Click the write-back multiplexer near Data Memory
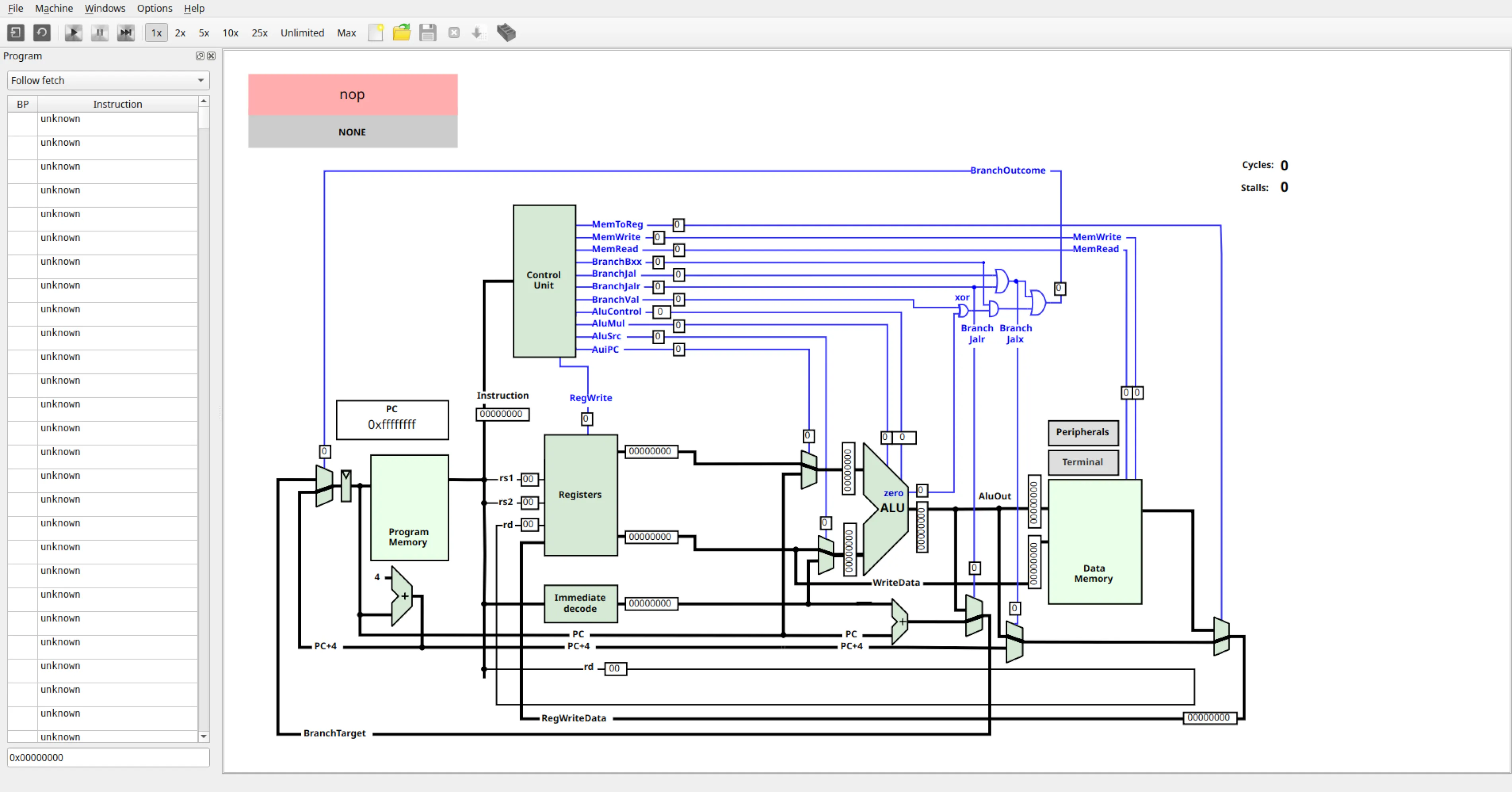Image resolution: width=1512 pixels, height=792 pixels. [1222, 636]
